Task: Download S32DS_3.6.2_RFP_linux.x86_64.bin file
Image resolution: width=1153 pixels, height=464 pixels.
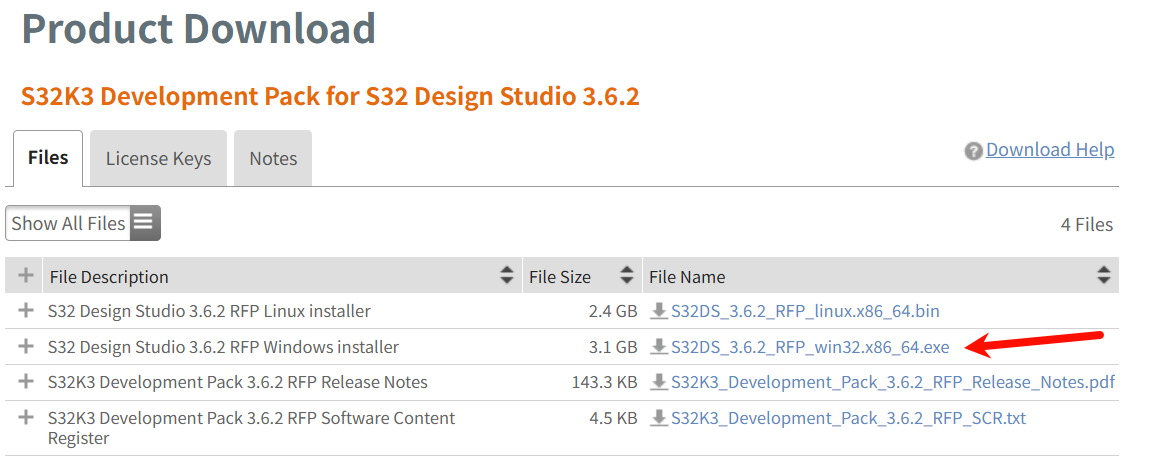Action: point(805,311)
